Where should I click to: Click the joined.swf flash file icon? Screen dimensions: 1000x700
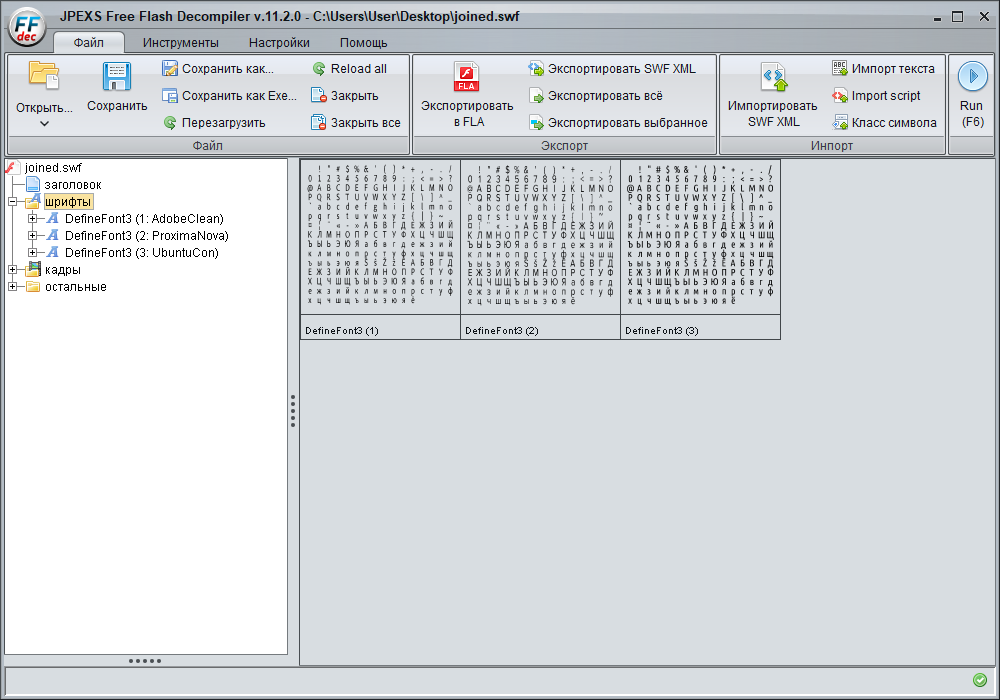(x=12, y=168)
